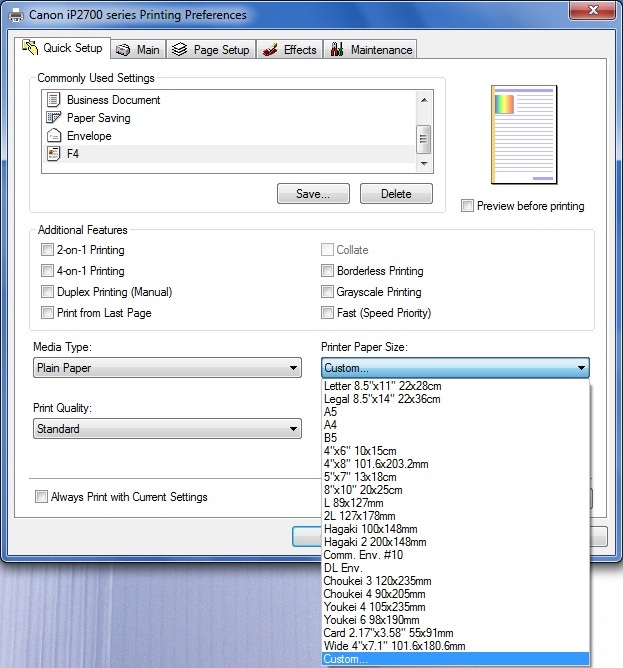Viewport: 623px width, 668px height.
Task: Switch to the Main tab
Action: (138, 50)
